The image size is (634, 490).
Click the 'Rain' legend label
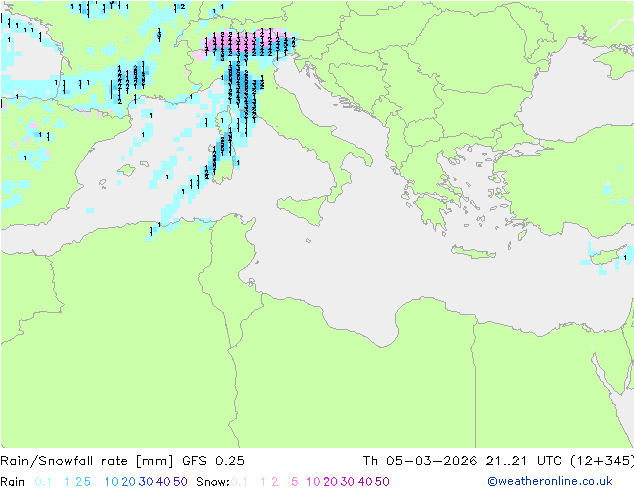click(13, 482)
